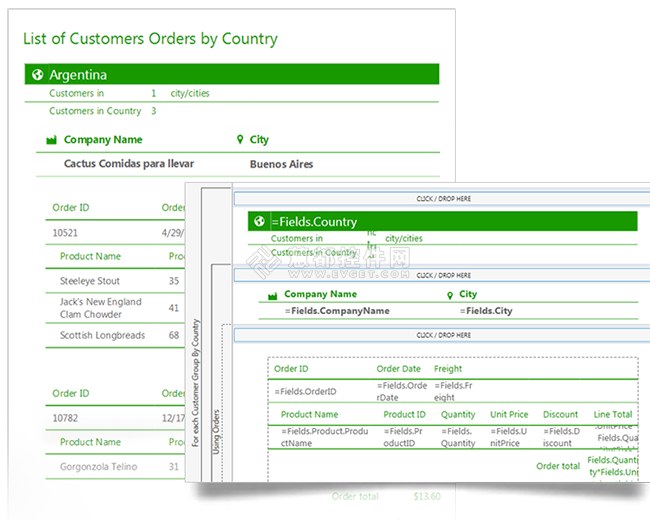This screenshot has height=520, width=650.
Task: Click the map pin icon beside City in designer
Action: tap(450, 295)
